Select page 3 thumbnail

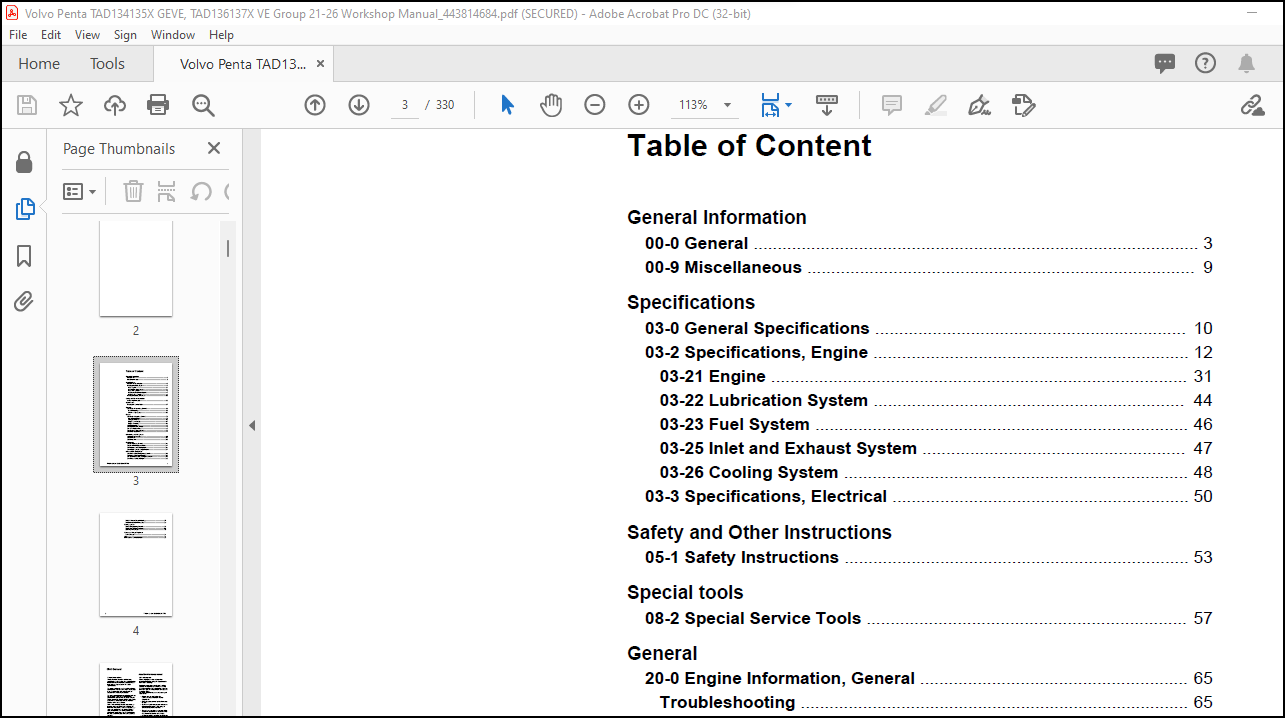[136, 414]
